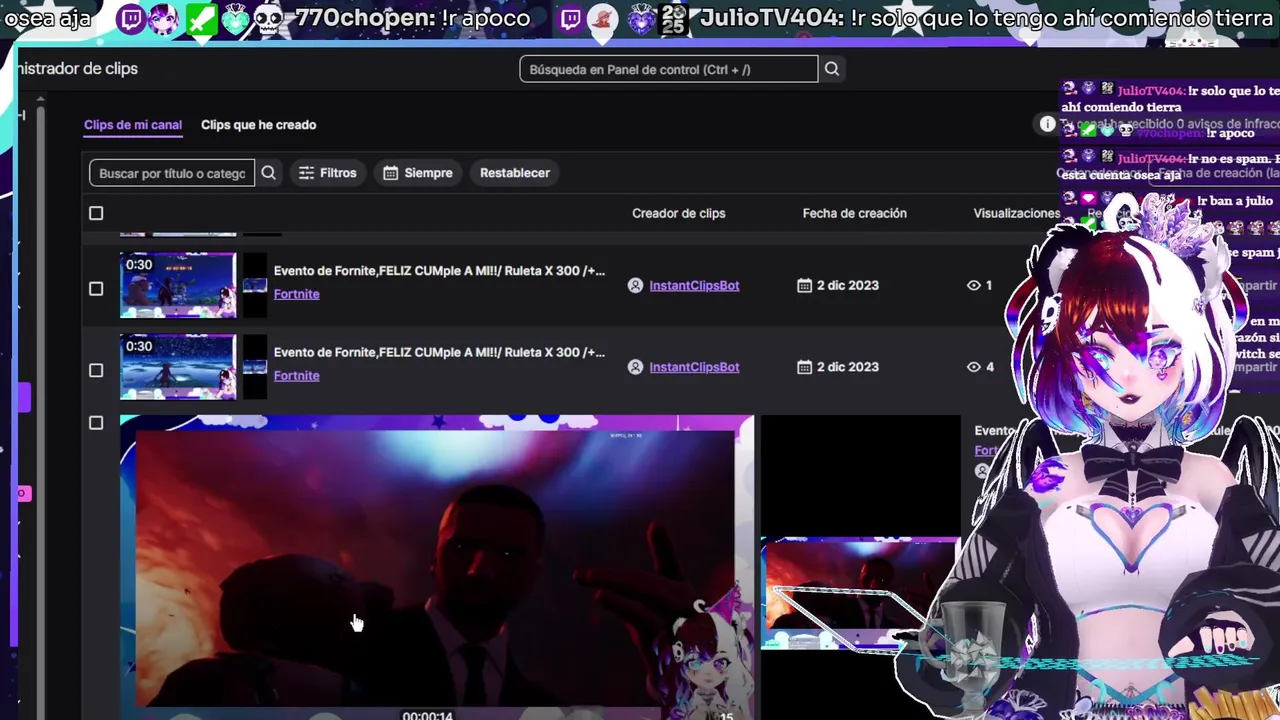The height and width of the screenshot is (720, 1280).
Task: Click calendar icon on the 4-view clip date
Action: (x=804, y=367)
